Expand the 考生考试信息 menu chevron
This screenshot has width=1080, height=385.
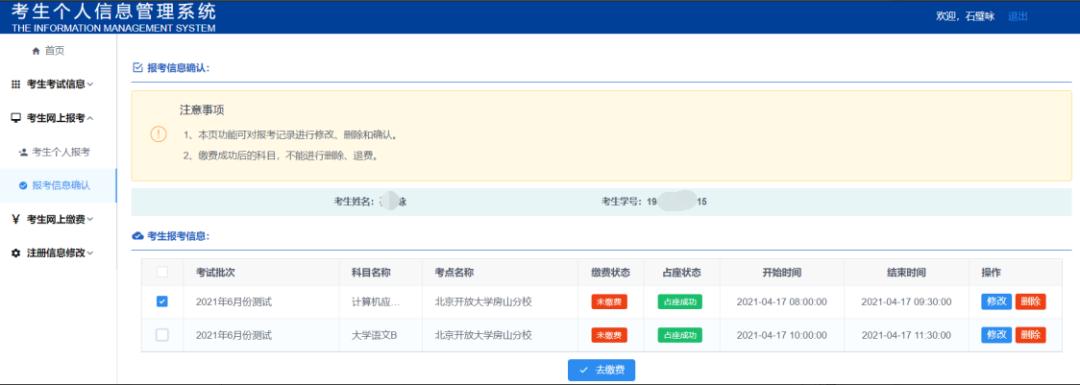[x=90, y=85]
